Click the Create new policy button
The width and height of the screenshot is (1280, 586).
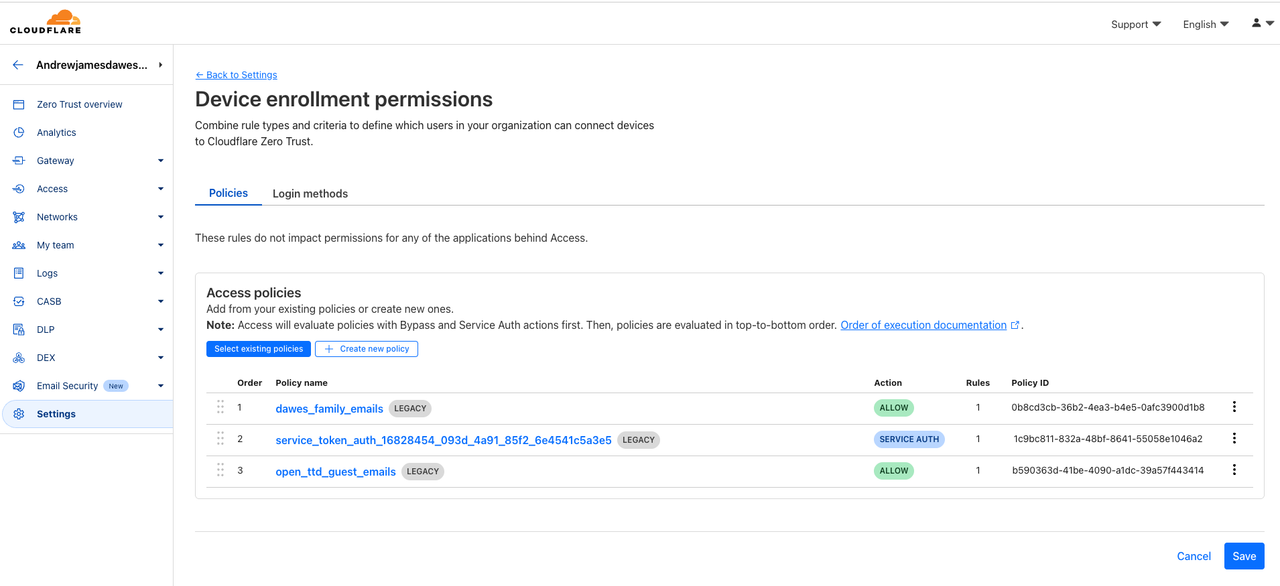point(366,349)
